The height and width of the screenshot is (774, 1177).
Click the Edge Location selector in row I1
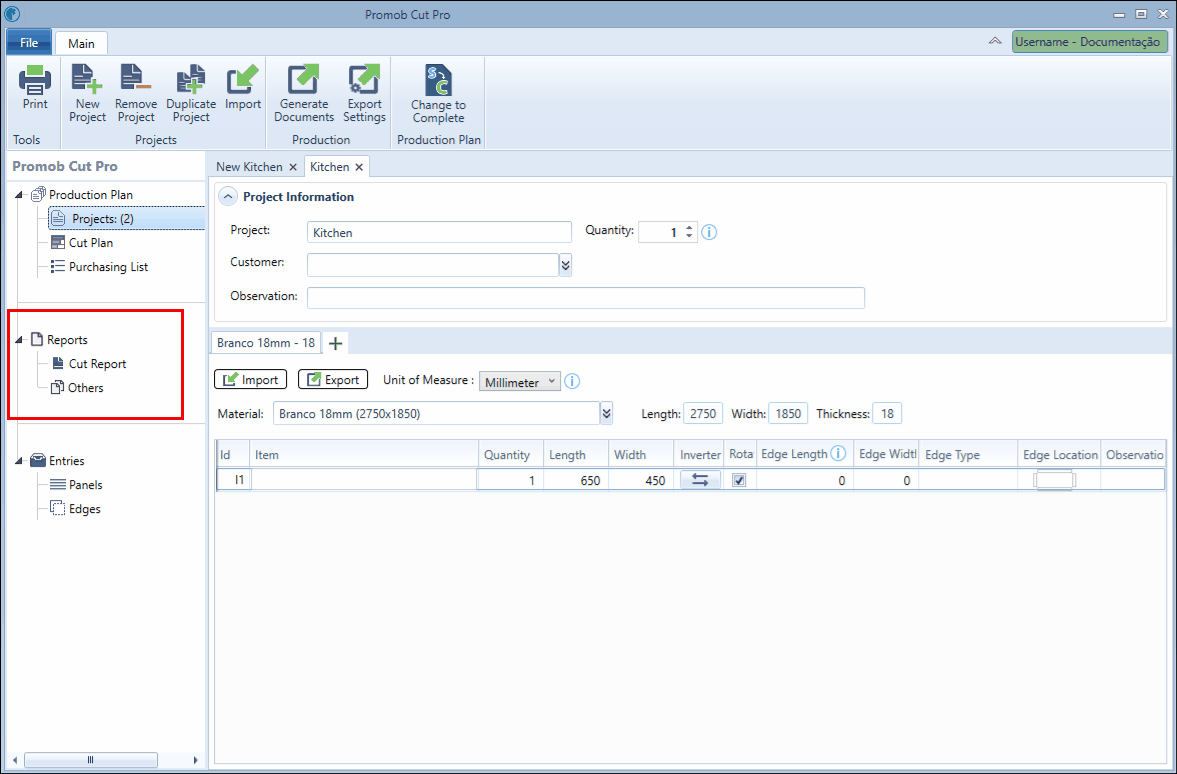coord(1054,480)
